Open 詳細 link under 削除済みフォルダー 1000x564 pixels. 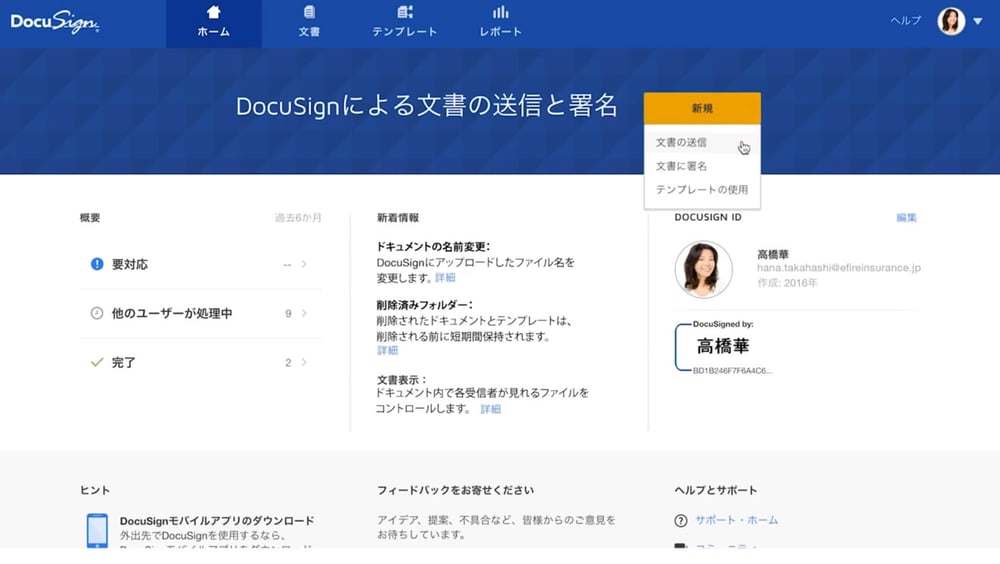pos(387,350)
